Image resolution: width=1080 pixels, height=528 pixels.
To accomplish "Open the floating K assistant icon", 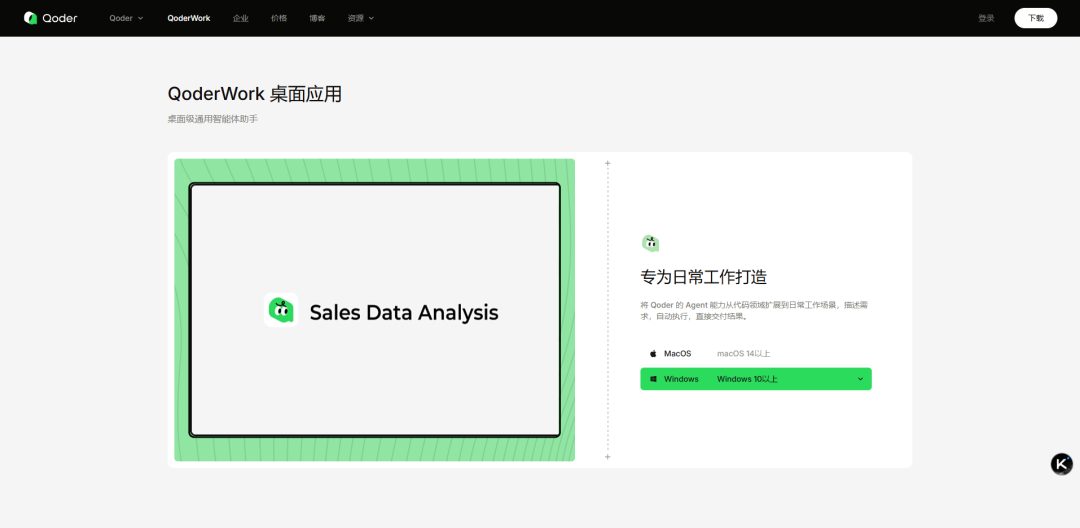I will pyautogui.click(x=1061, y=464).
